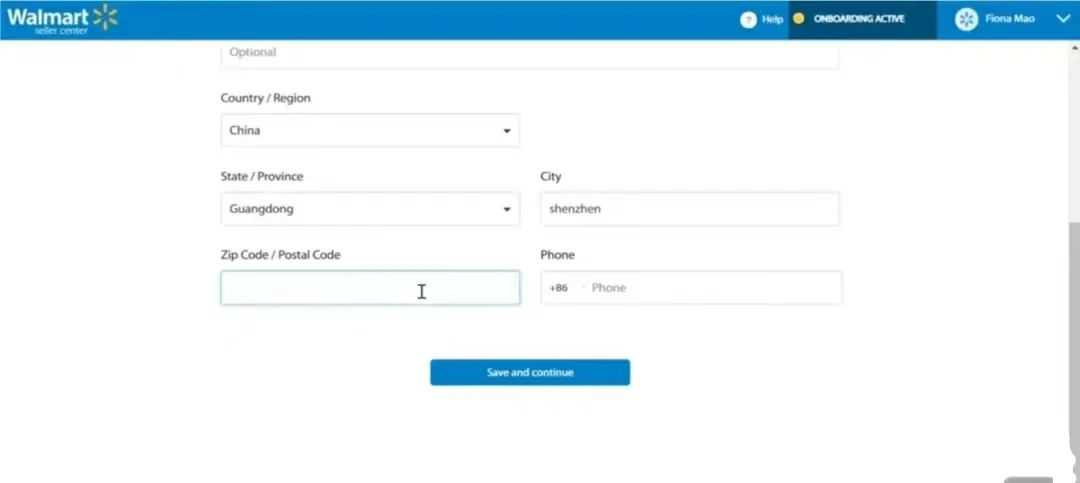This screenshot has width=1080, height=483.
Task: Open the State / Province dropdown
Action: pyautogui.click(x=369, y=209)
